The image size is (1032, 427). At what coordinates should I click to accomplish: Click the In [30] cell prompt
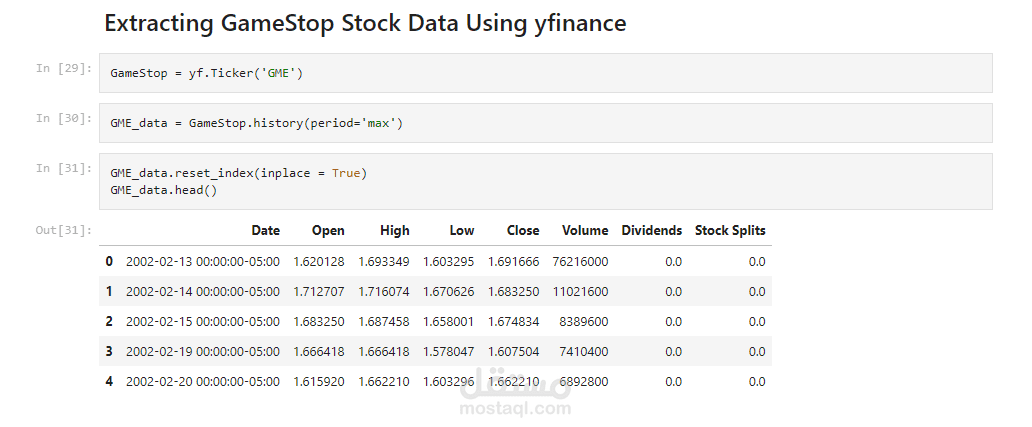pyautogui.click(x=64, y=118)
